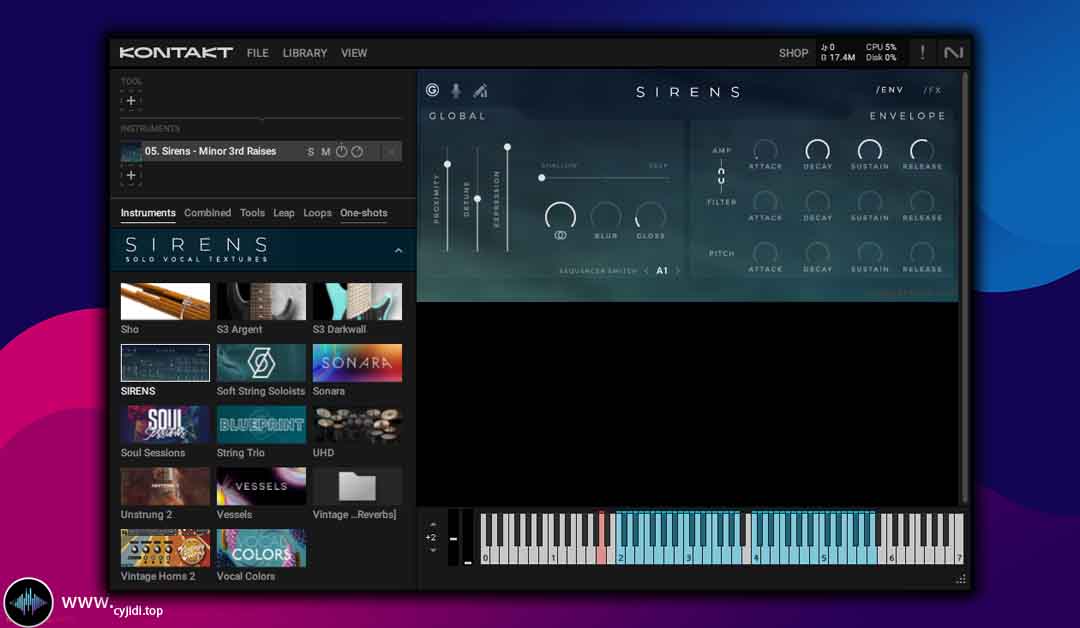The height and width of the screenshot is (628, 1080).
Task: Open the Soft String Soloists library
Action: (261, 363)
